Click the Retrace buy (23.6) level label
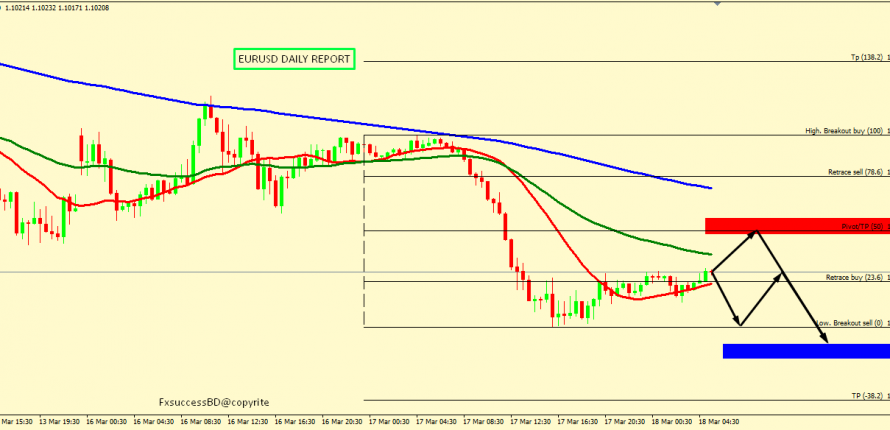This screenshot has width=890, height=430. 855,277
